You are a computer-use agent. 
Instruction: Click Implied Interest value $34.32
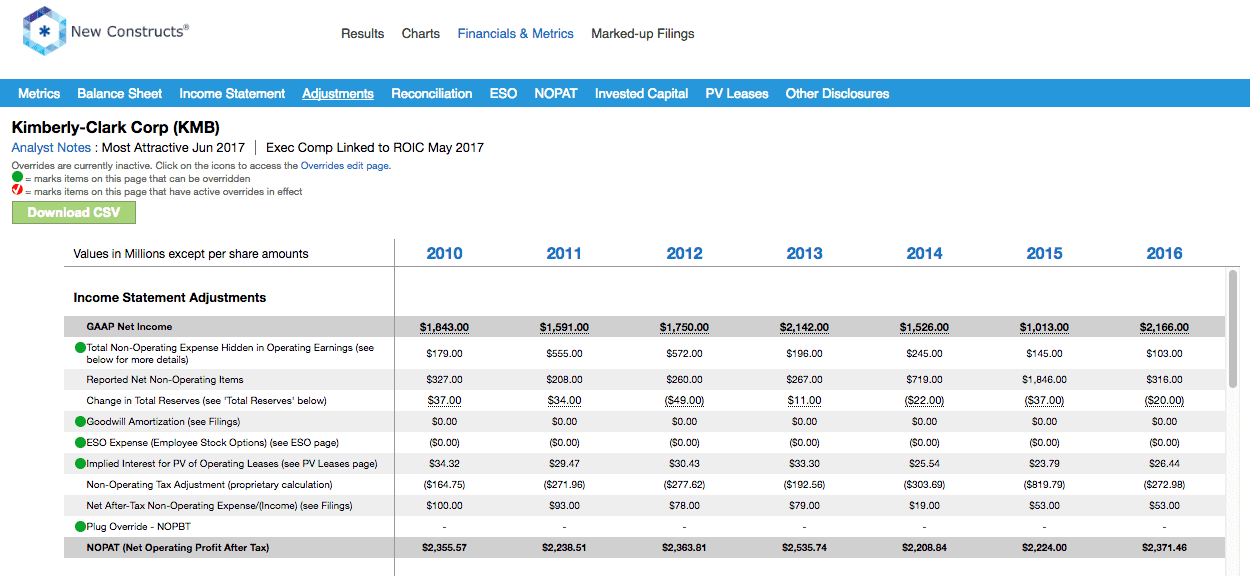[x=444, y=464]
